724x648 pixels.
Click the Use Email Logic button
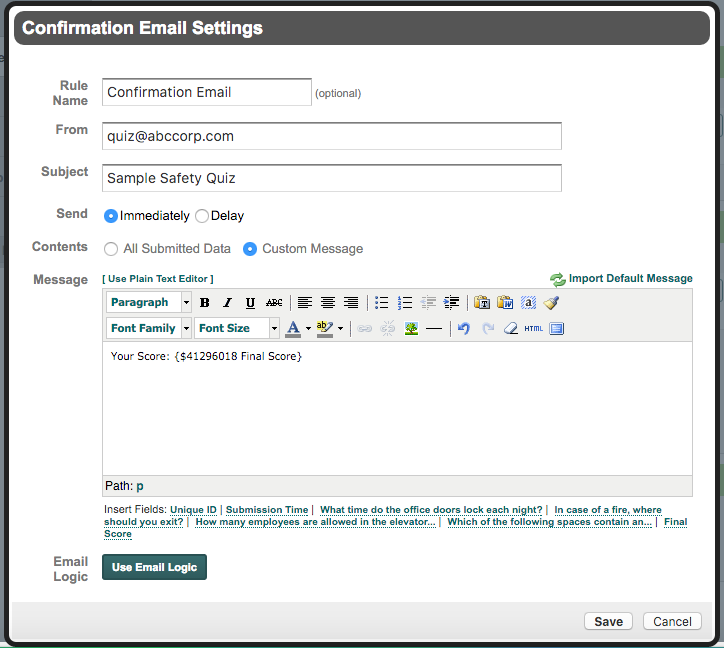pyautogui.click(x=154, y=567)
